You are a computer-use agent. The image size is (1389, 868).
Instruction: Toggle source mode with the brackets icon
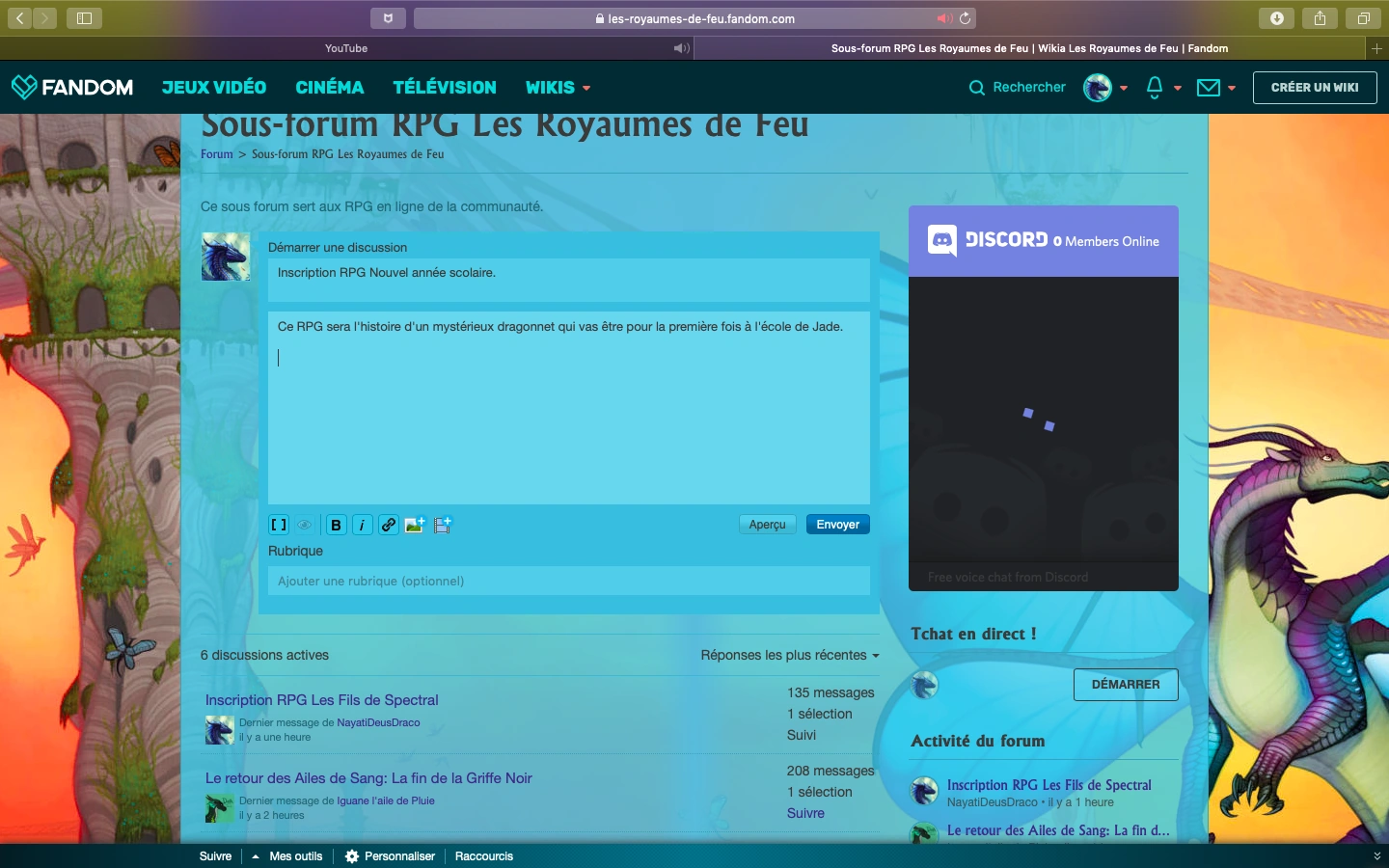(x=279, y=525)
